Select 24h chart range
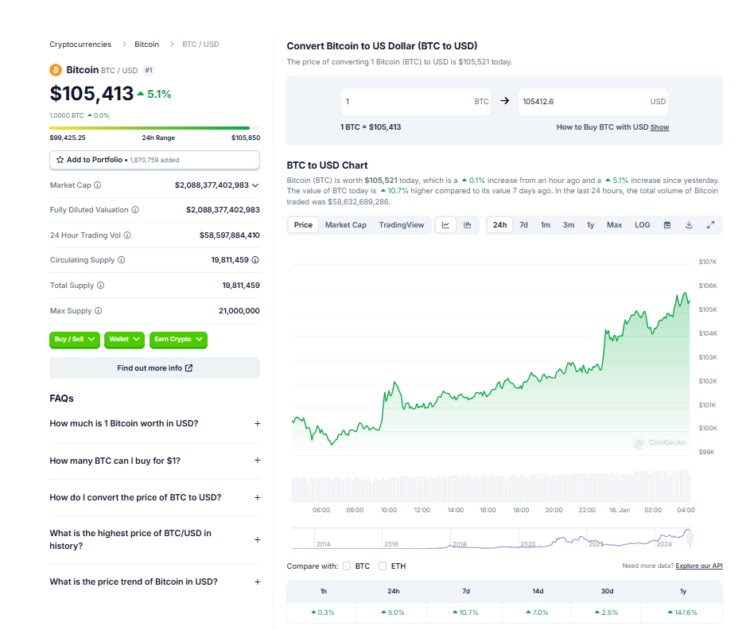This screenshot has height=630, width=750. pyautogui.click(x=500, y=225)
